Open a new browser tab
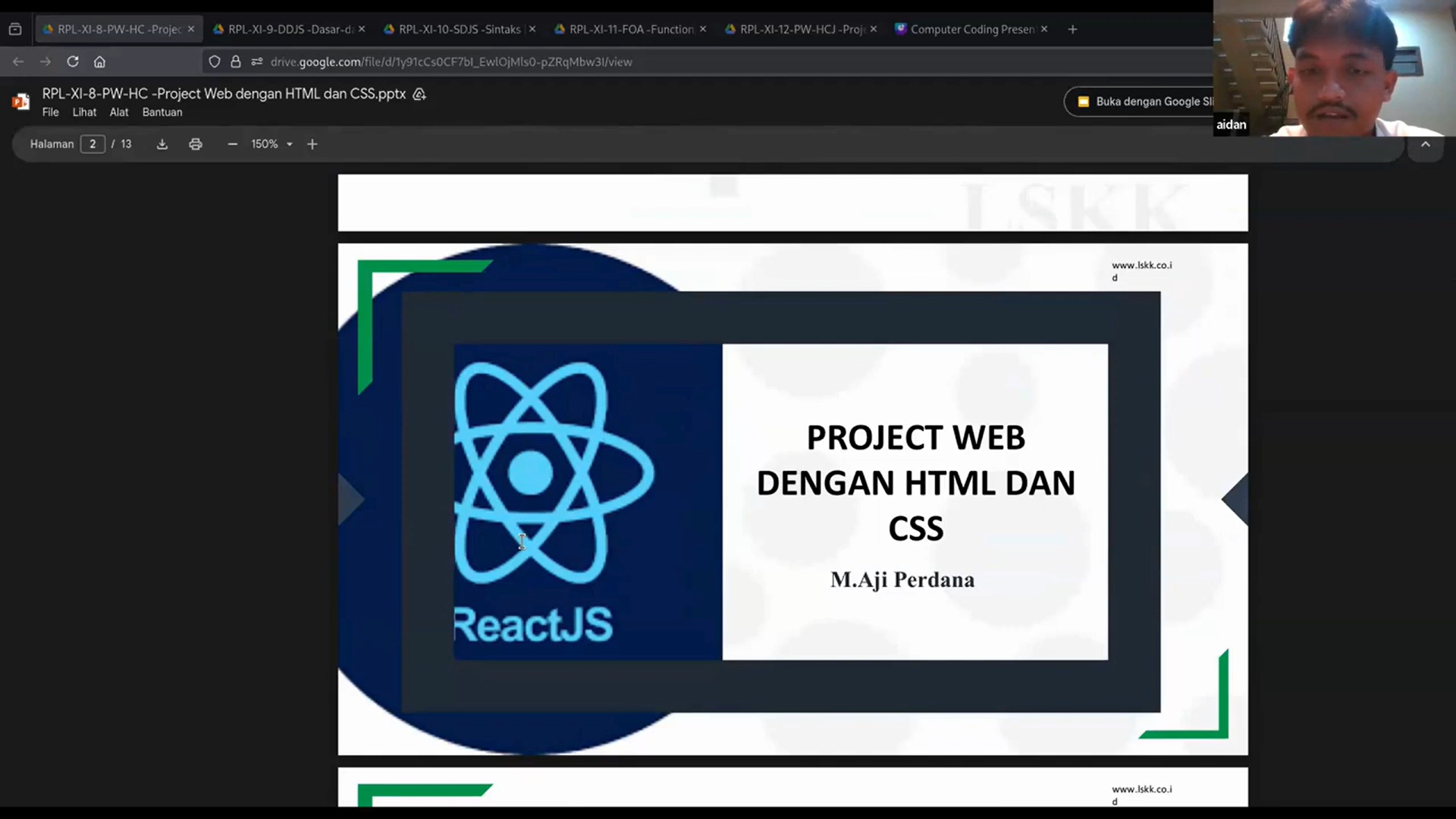1456x819 pixels. click(x=1072, y=29)
